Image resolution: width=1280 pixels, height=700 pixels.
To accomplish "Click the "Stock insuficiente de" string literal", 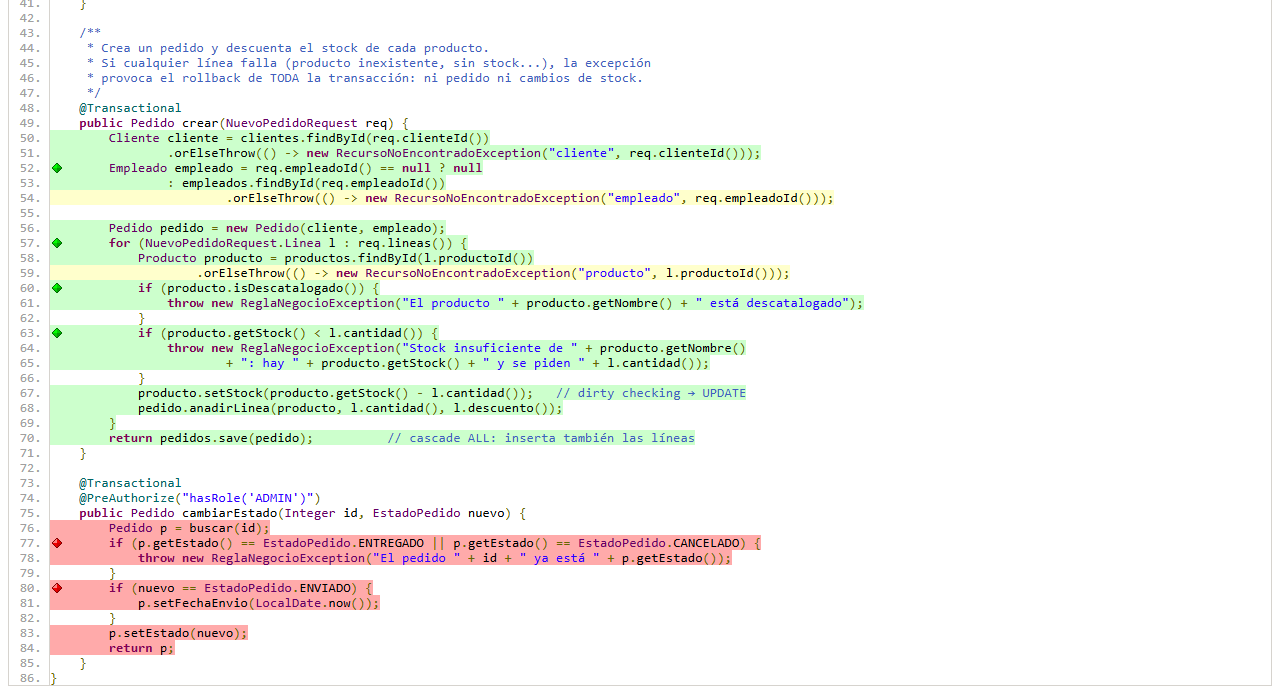I will point(486,348).
